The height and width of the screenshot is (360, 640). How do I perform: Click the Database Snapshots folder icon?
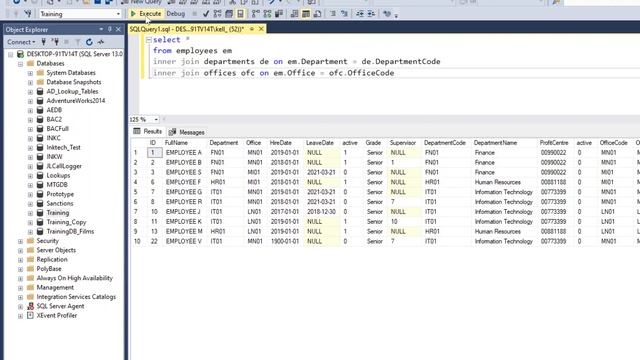40,82
